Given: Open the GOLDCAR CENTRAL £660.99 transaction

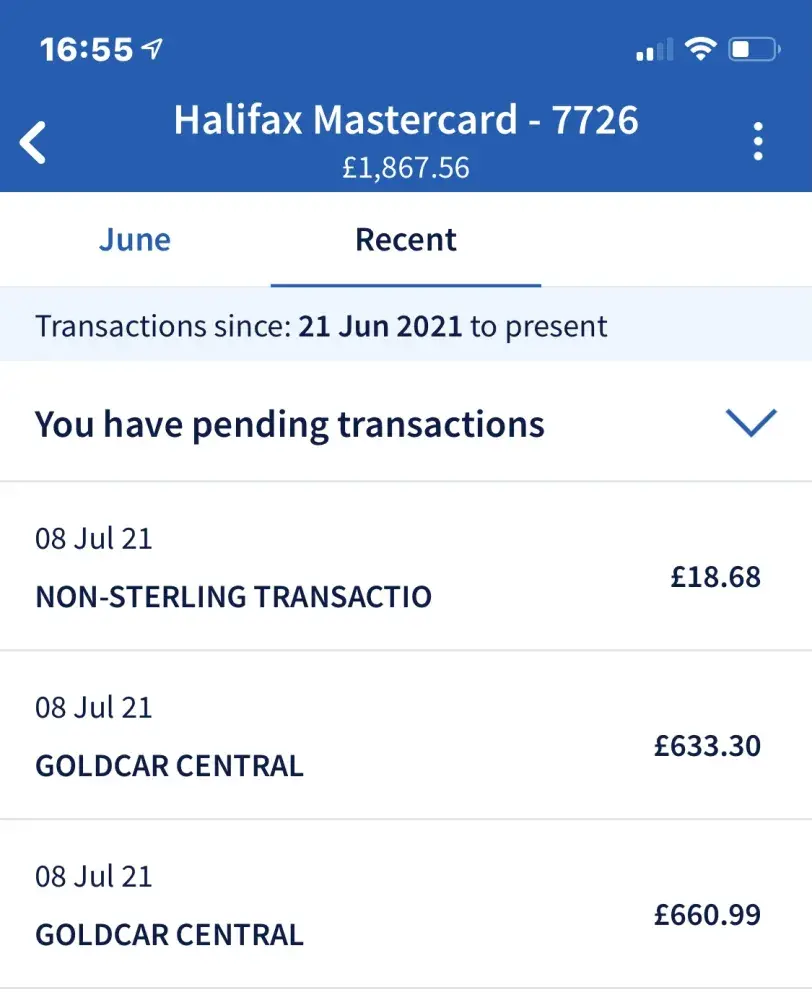Looking at the screenshot, I should point(170,935).
